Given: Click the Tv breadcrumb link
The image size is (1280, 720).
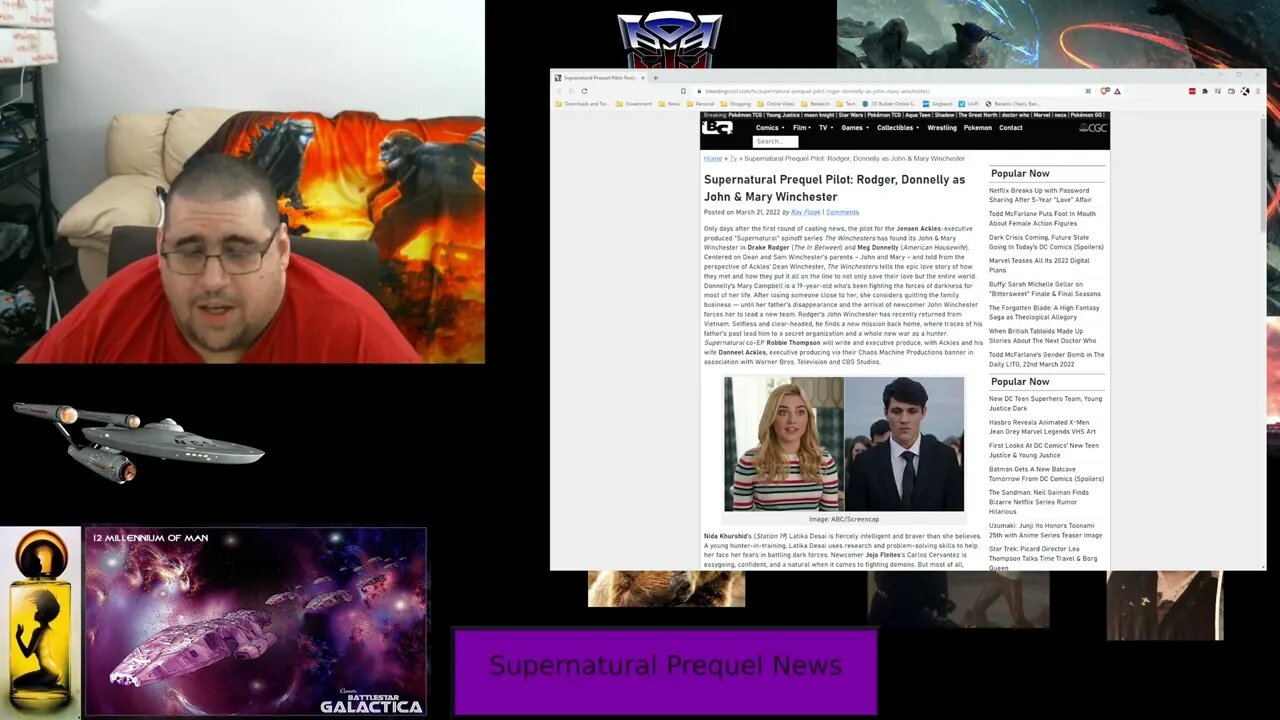Looking at the screenshot, I should (x=733, y=158).
